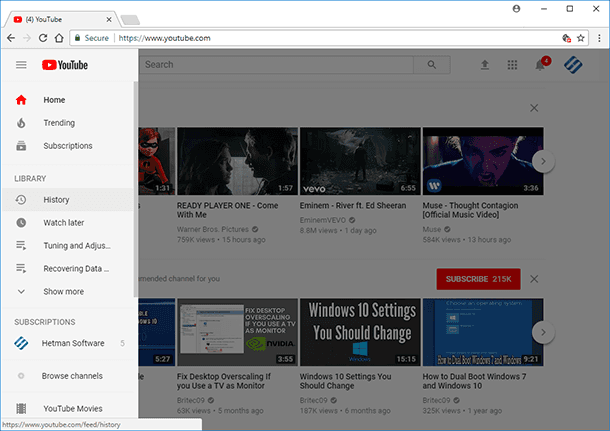
Task: Click Browse channels
Action: pyautogui.click(x=68, y=376)
